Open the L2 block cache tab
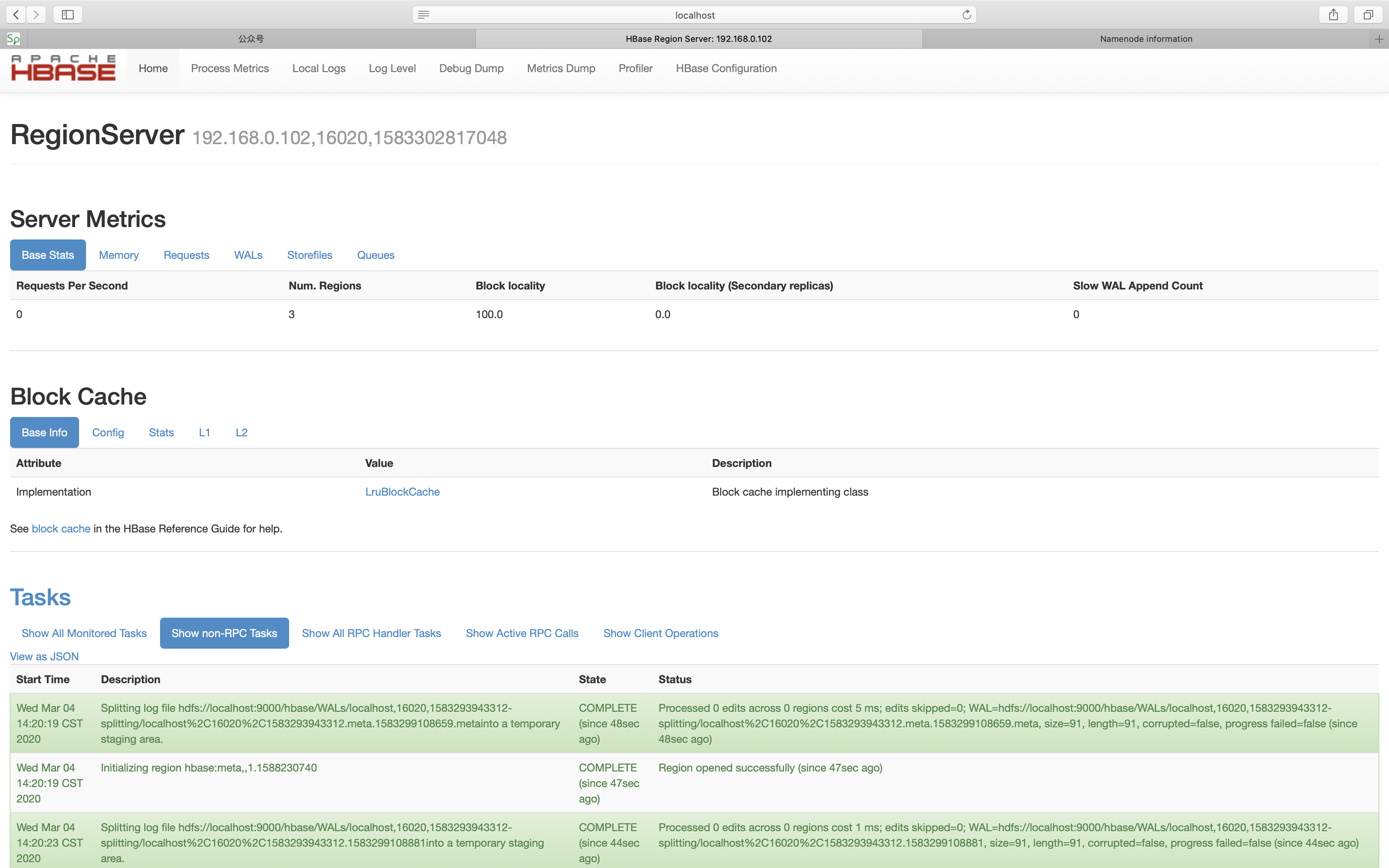The height and width of the screenshot is (868, 1389). point(241,432)
